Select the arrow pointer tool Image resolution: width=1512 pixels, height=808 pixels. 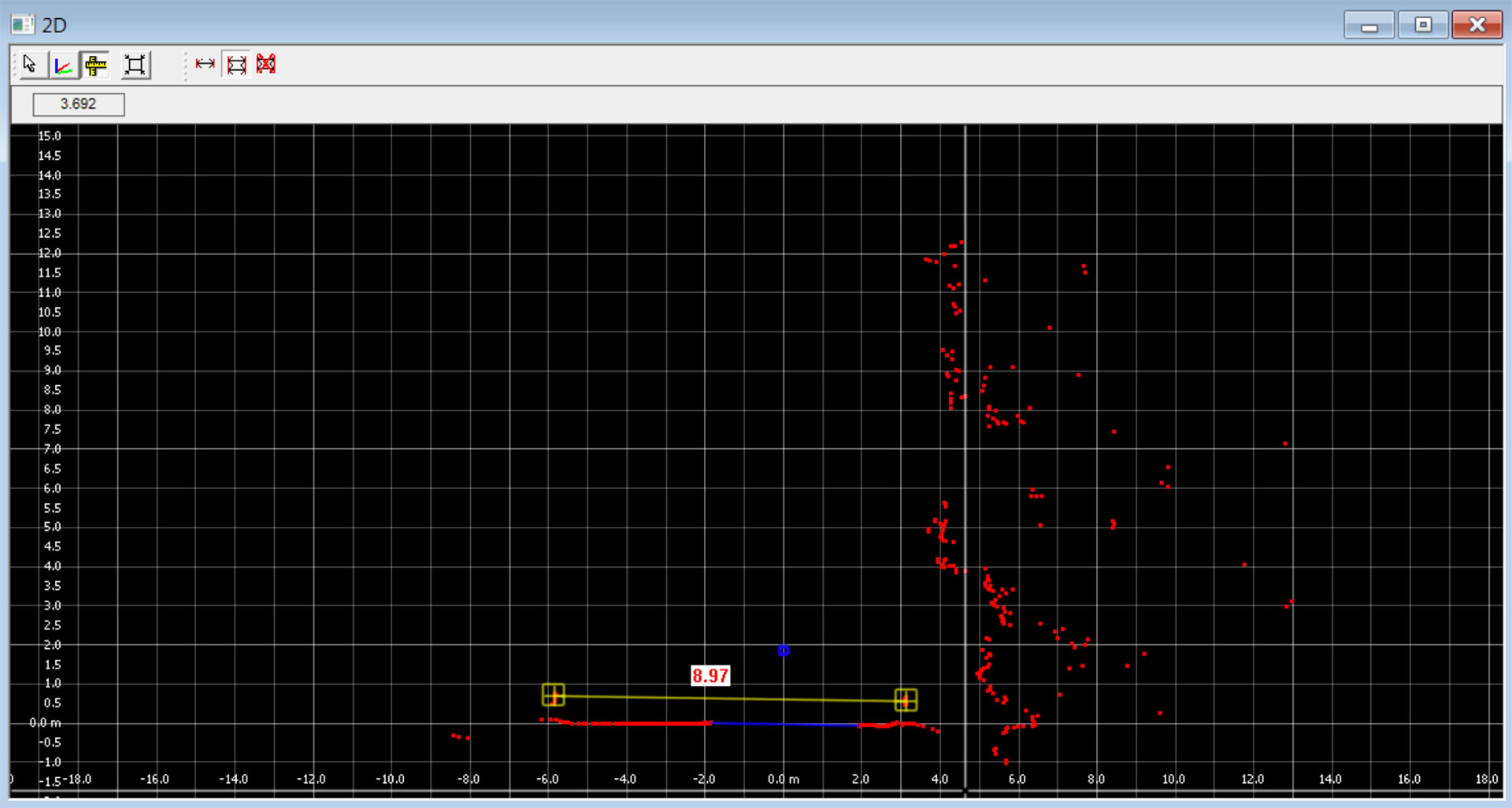pyautogui.click(x=31, y=65)
